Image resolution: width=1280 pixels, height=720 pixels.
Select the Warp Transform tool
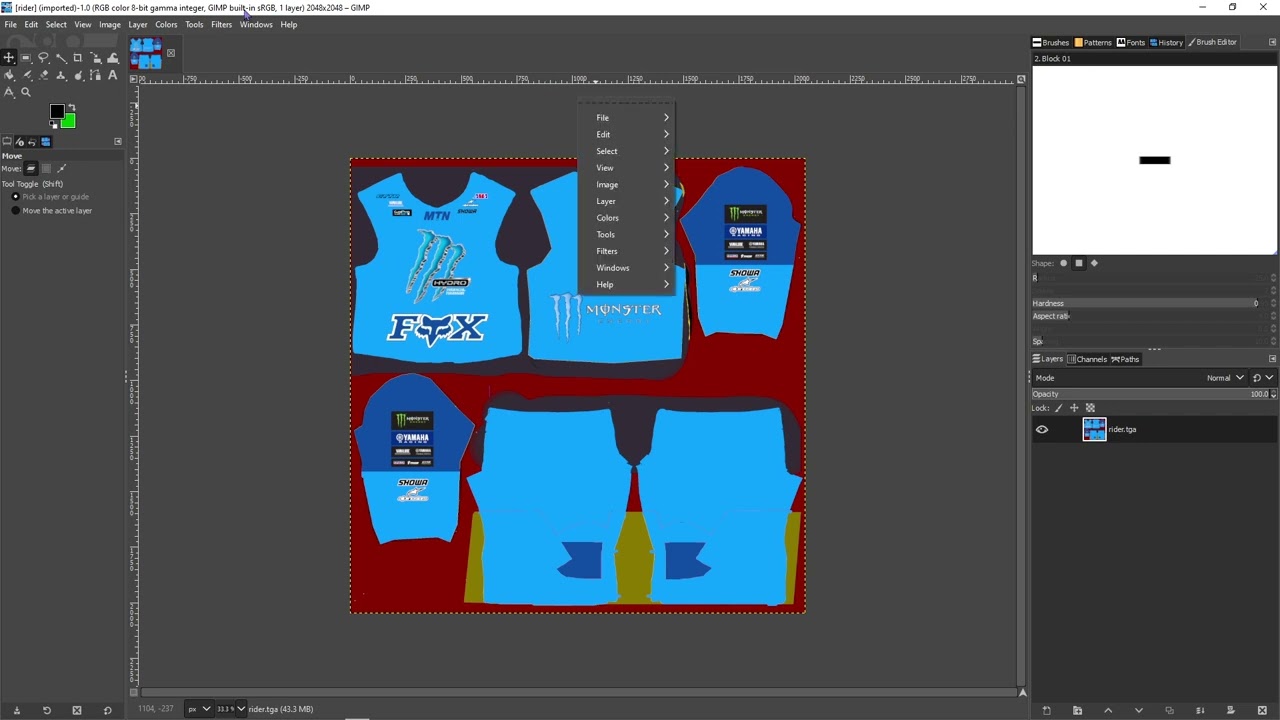(112, 58)
